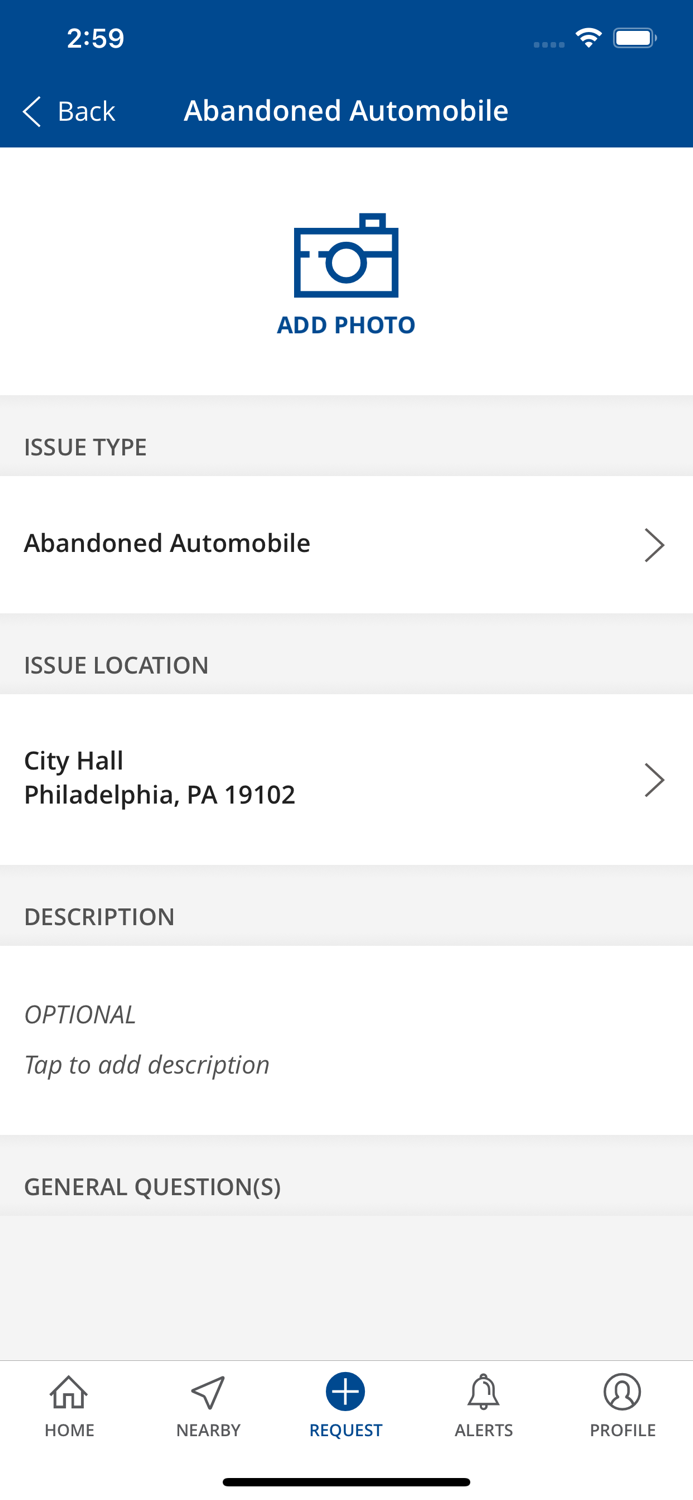
Task: Expand the GENERAL QUESTION(S) section
Action: point(152,1187)
